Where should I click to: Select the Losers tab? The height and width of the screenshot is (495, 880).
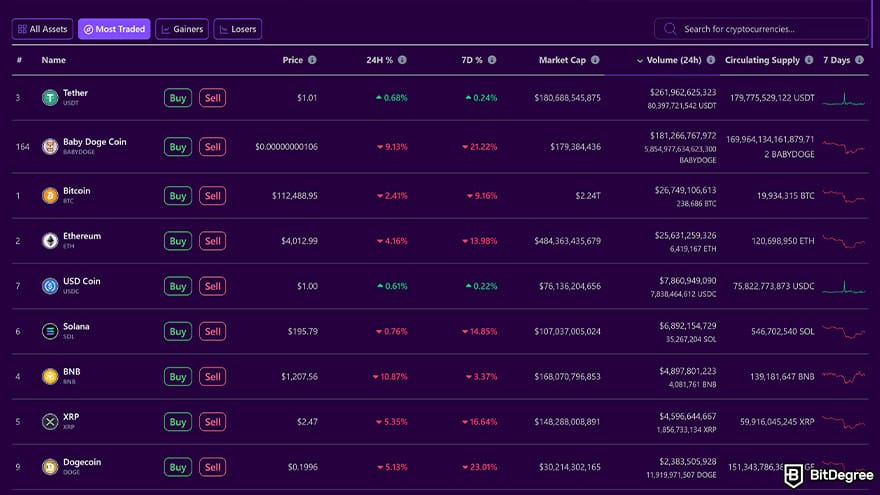237,29
